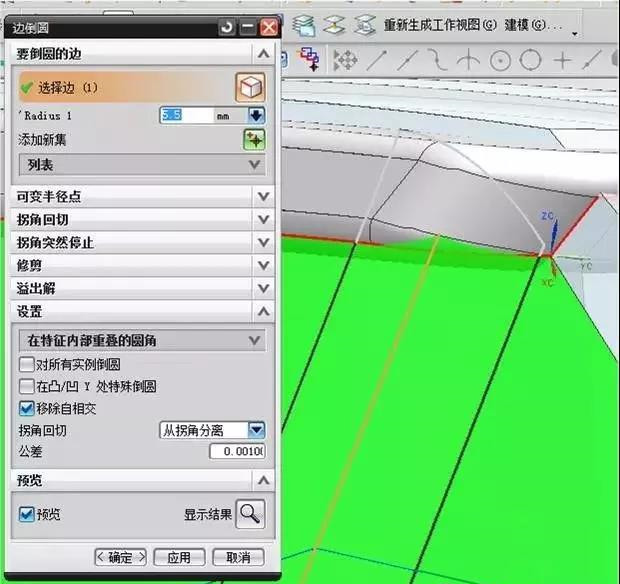The image size is (620, 584).
Task: Uncheck remove self-intersections checkbox
Action: pyautogui.click(x=27, y=408)
